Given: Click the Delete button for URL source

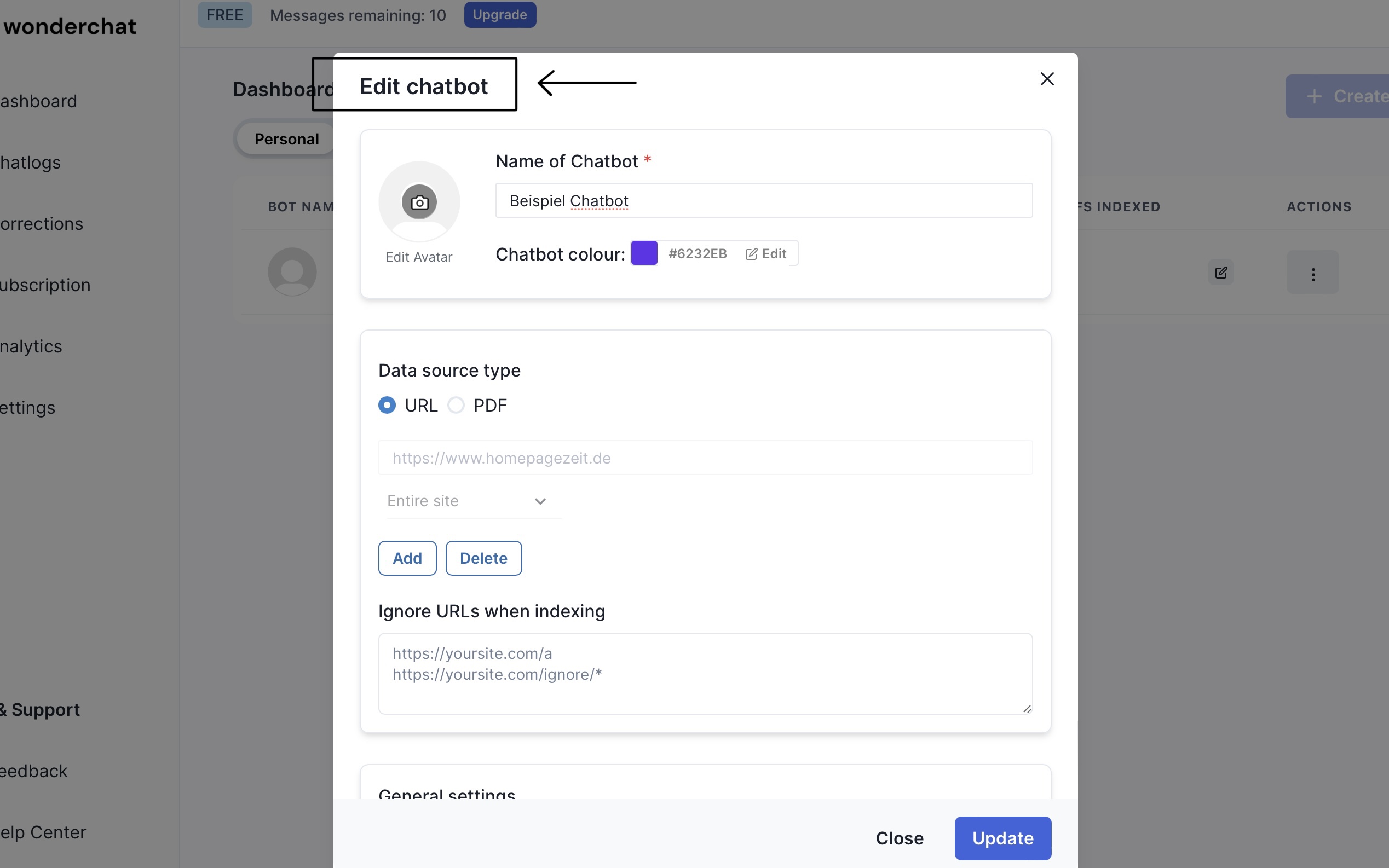Looking at the screenshot, I should click(483, 558).
